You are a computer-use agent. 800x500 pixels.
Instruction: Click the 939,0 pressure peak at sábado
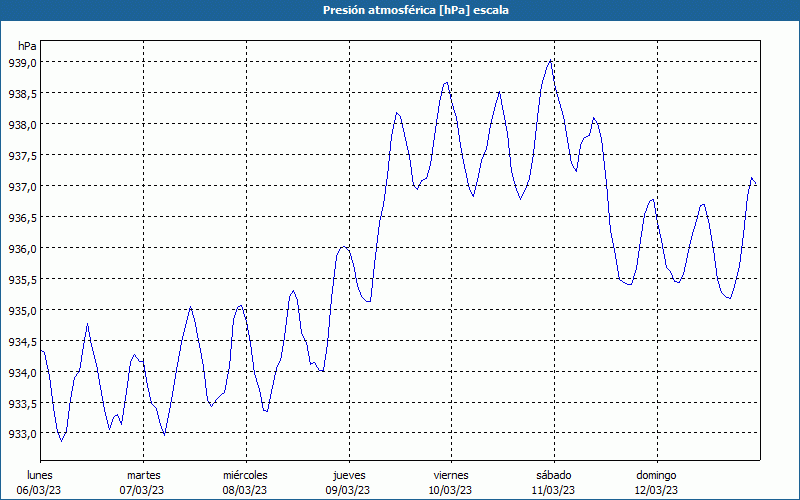click(x=551, y=60)
